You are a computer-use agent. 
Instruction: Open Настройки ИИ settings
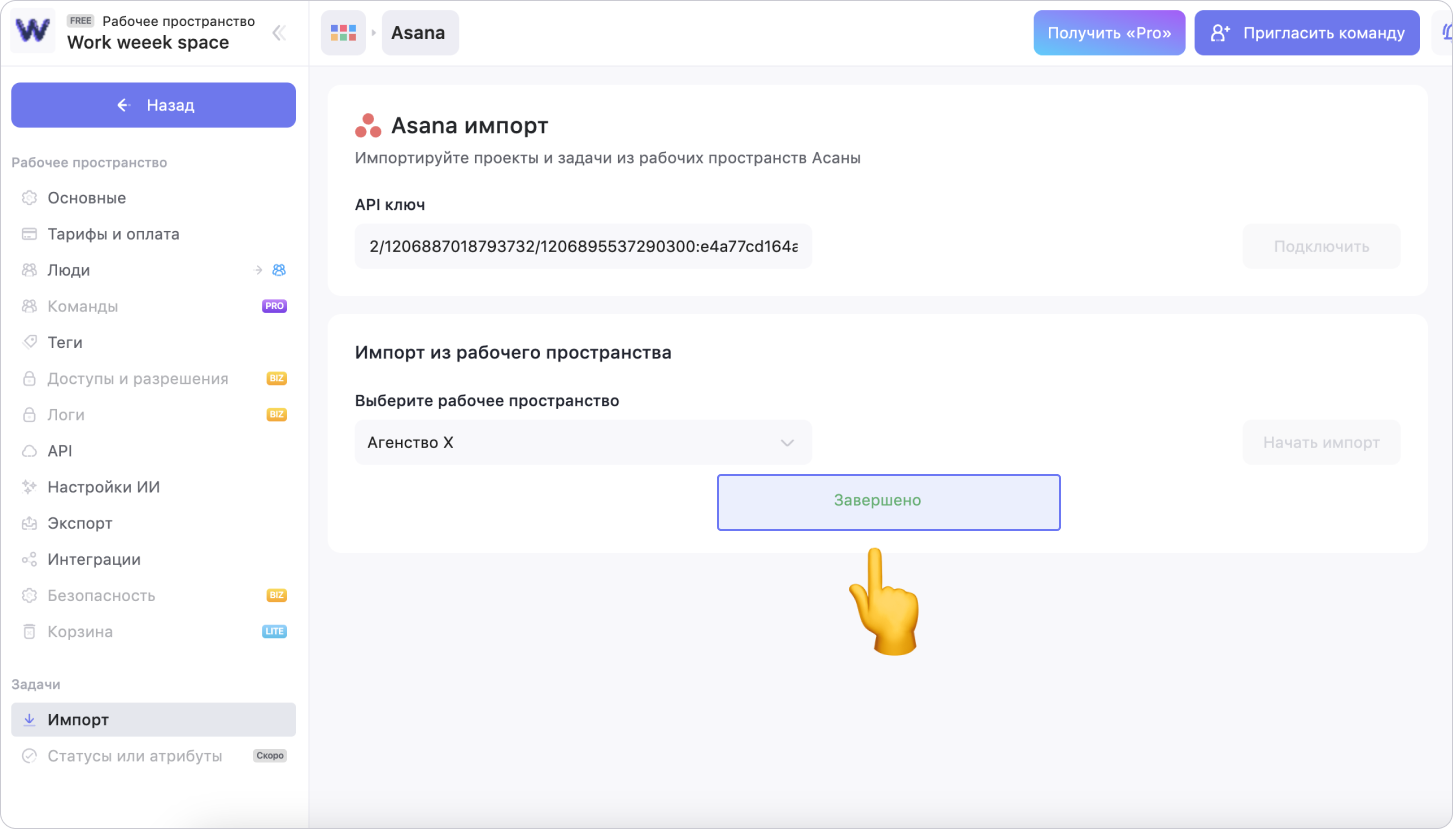click(103, 487)
